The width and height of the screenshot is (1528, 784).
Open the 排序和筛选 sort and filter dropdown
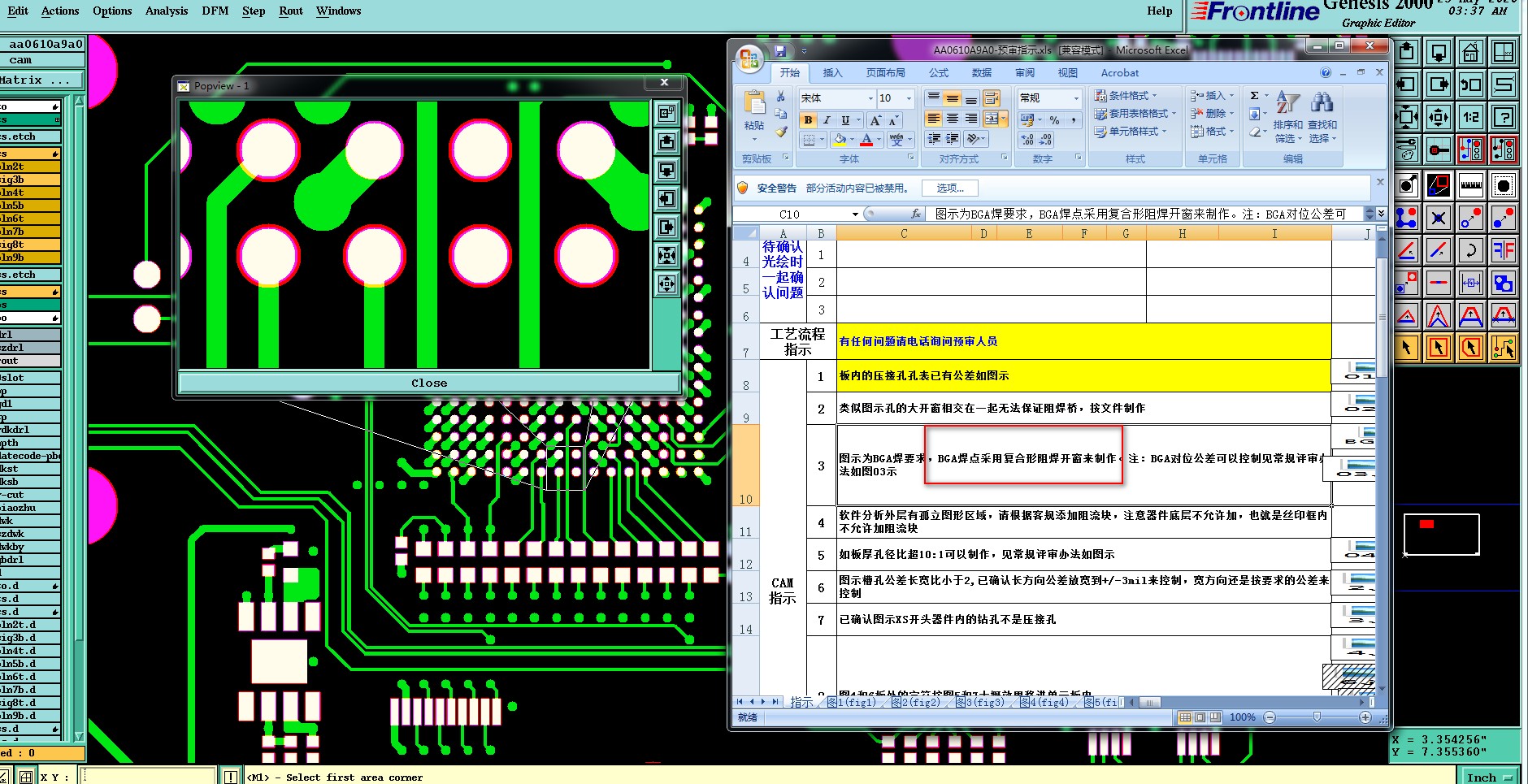point(1288,116)
